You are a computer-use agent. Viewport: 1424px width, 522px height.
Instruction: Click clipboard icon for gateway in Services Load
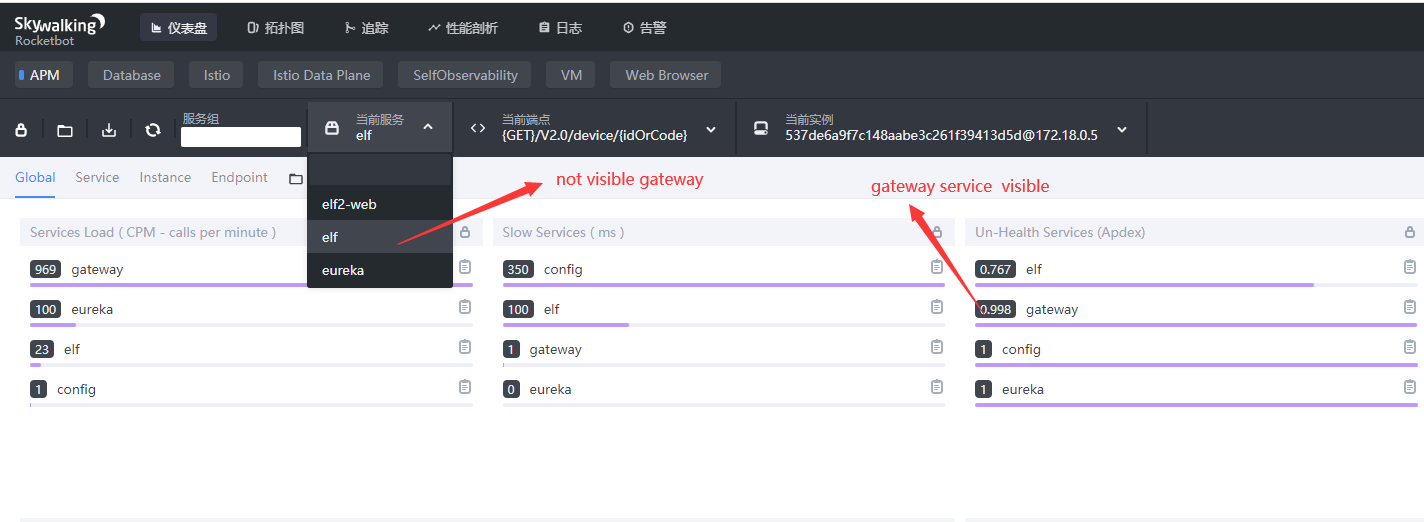(x=465, y=267)
